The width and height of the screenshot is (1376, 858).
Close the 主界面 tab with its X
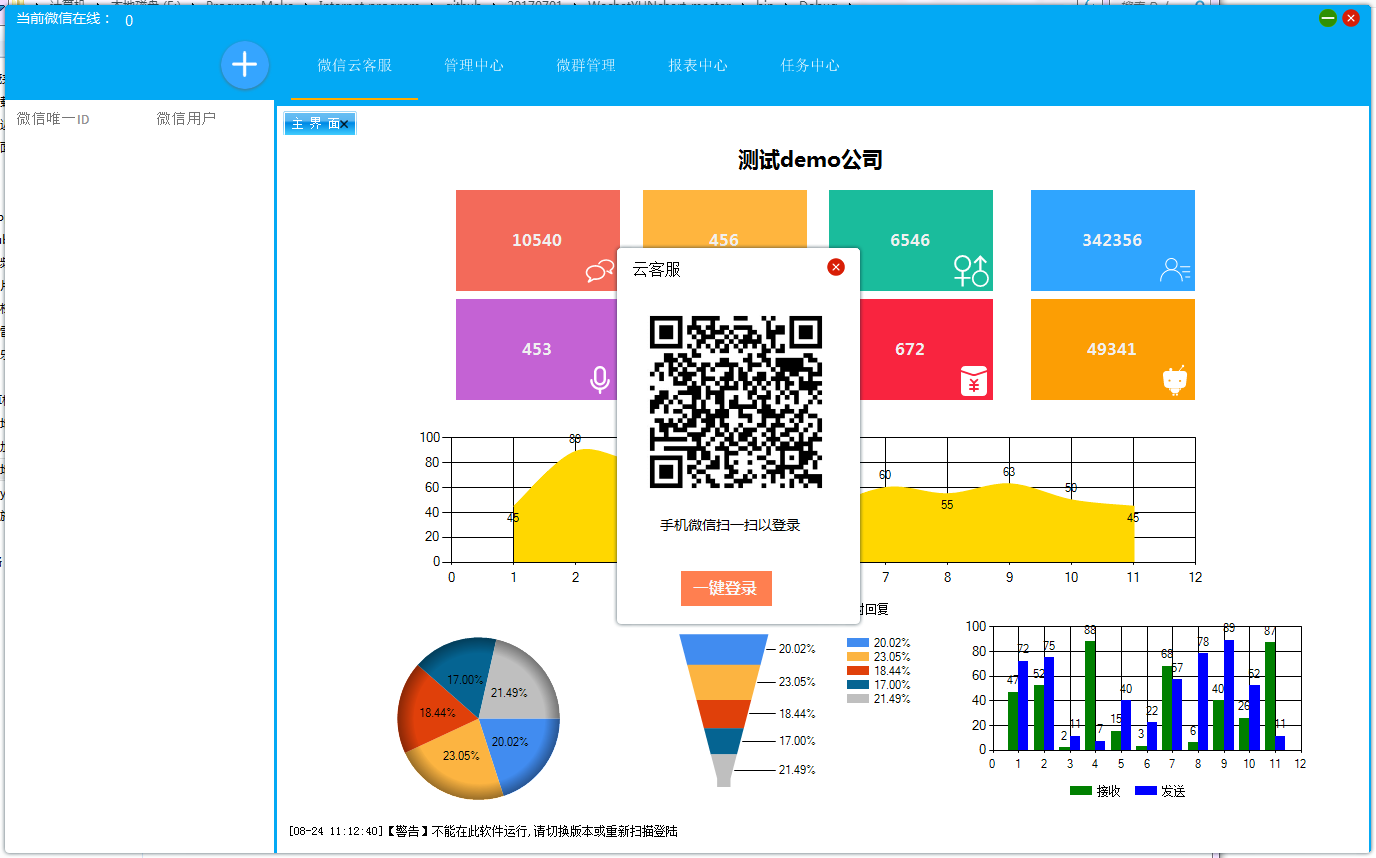click(344, 124)
